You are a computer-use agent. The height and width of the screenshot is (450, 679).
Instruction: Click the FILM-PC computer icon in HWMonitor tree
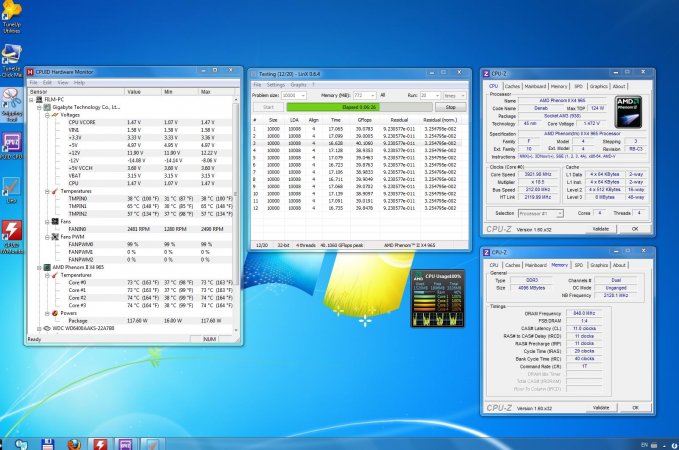pyautogui.click(x=39, y=100)
